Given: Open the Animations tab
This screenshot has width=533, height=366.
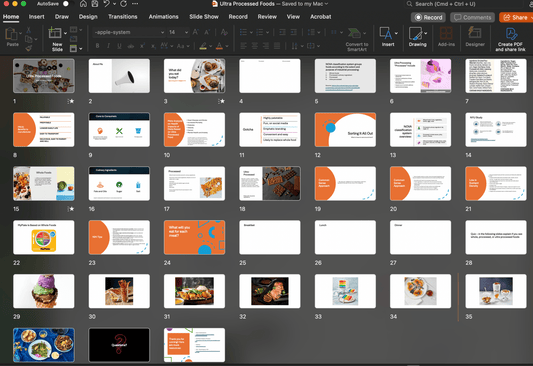Looking at the screenshot, I should [x=164, y=17].
